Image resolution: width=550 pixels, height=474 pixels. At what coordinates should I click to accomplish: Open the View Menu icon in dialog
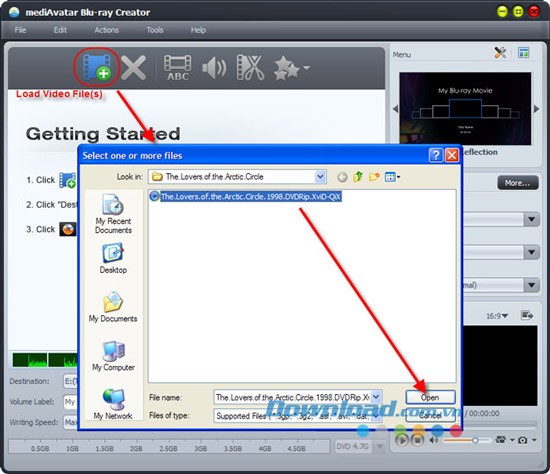tap(392, 177)
